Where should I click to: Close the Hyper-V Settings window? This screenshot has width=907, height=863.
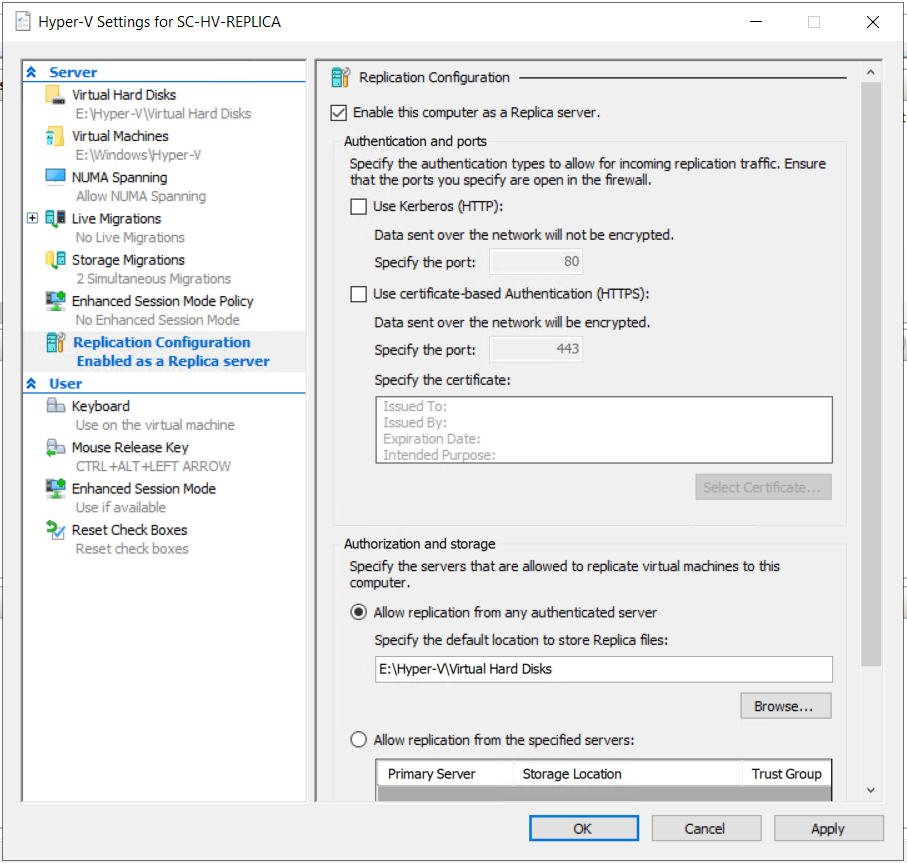873,22
